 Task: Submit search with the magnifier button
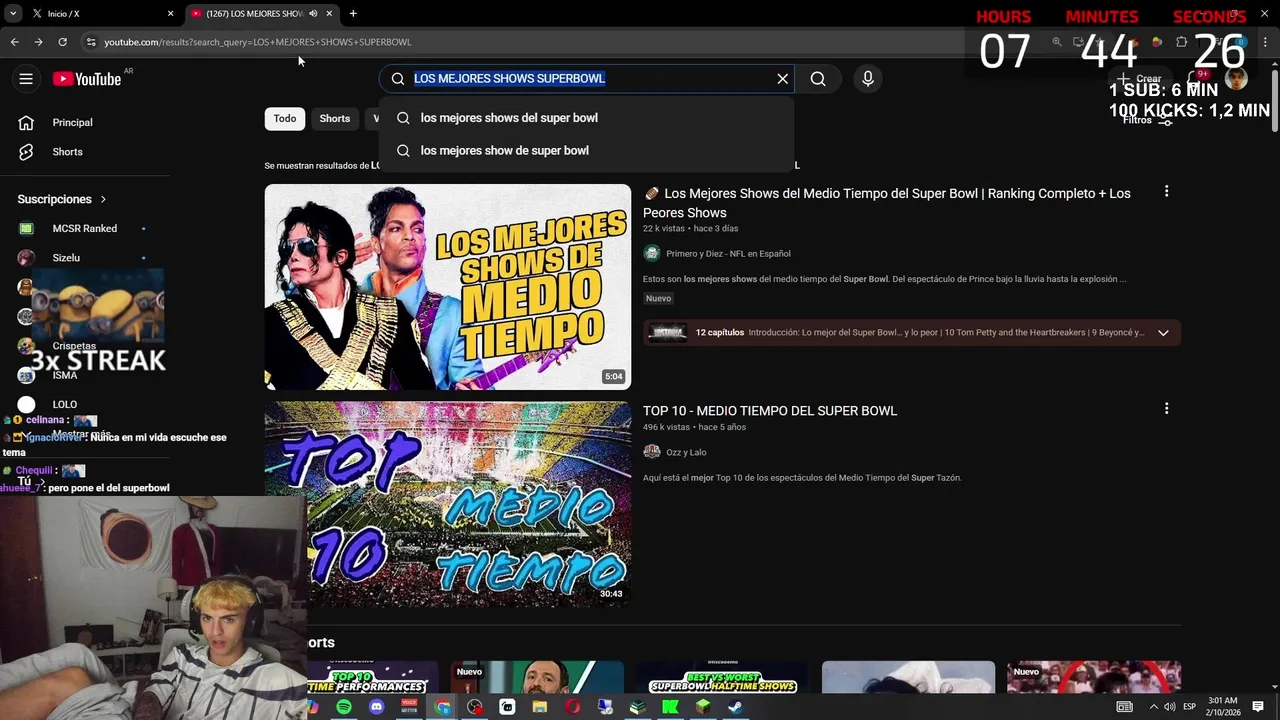pyautogui.click(x=818, y=79)
